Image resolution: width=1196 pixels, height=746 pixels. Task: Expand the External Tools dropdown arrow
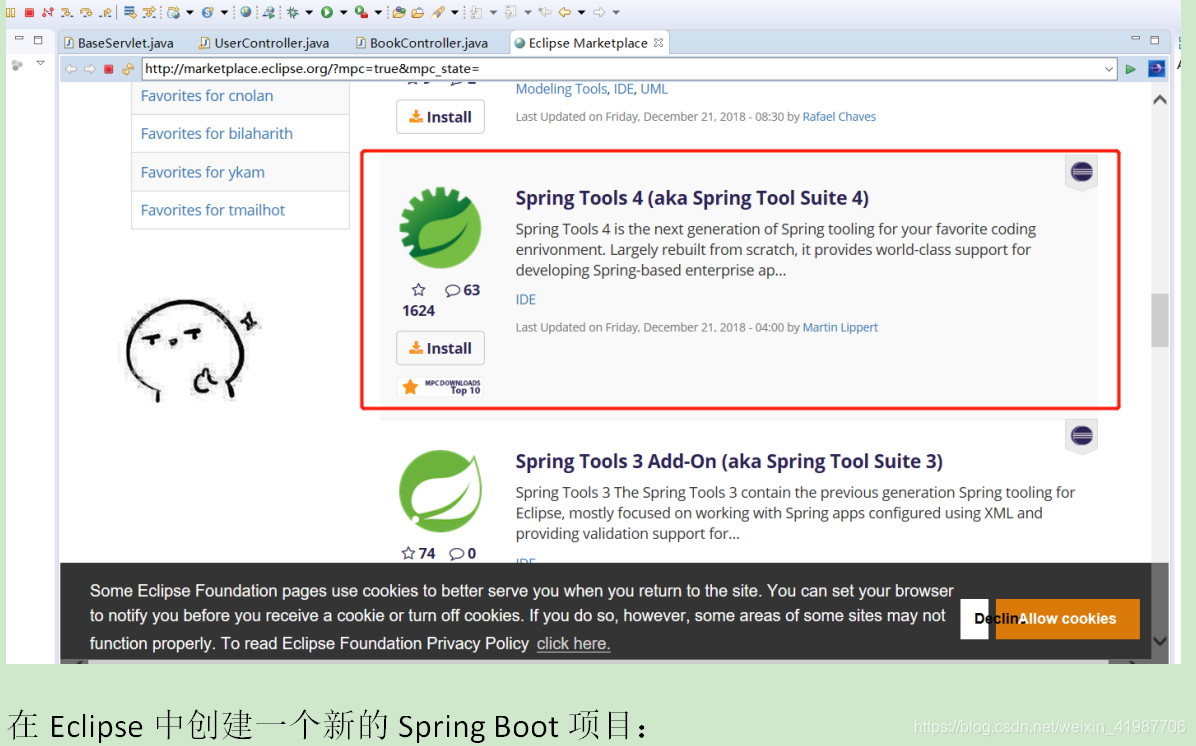click(378, 12)
